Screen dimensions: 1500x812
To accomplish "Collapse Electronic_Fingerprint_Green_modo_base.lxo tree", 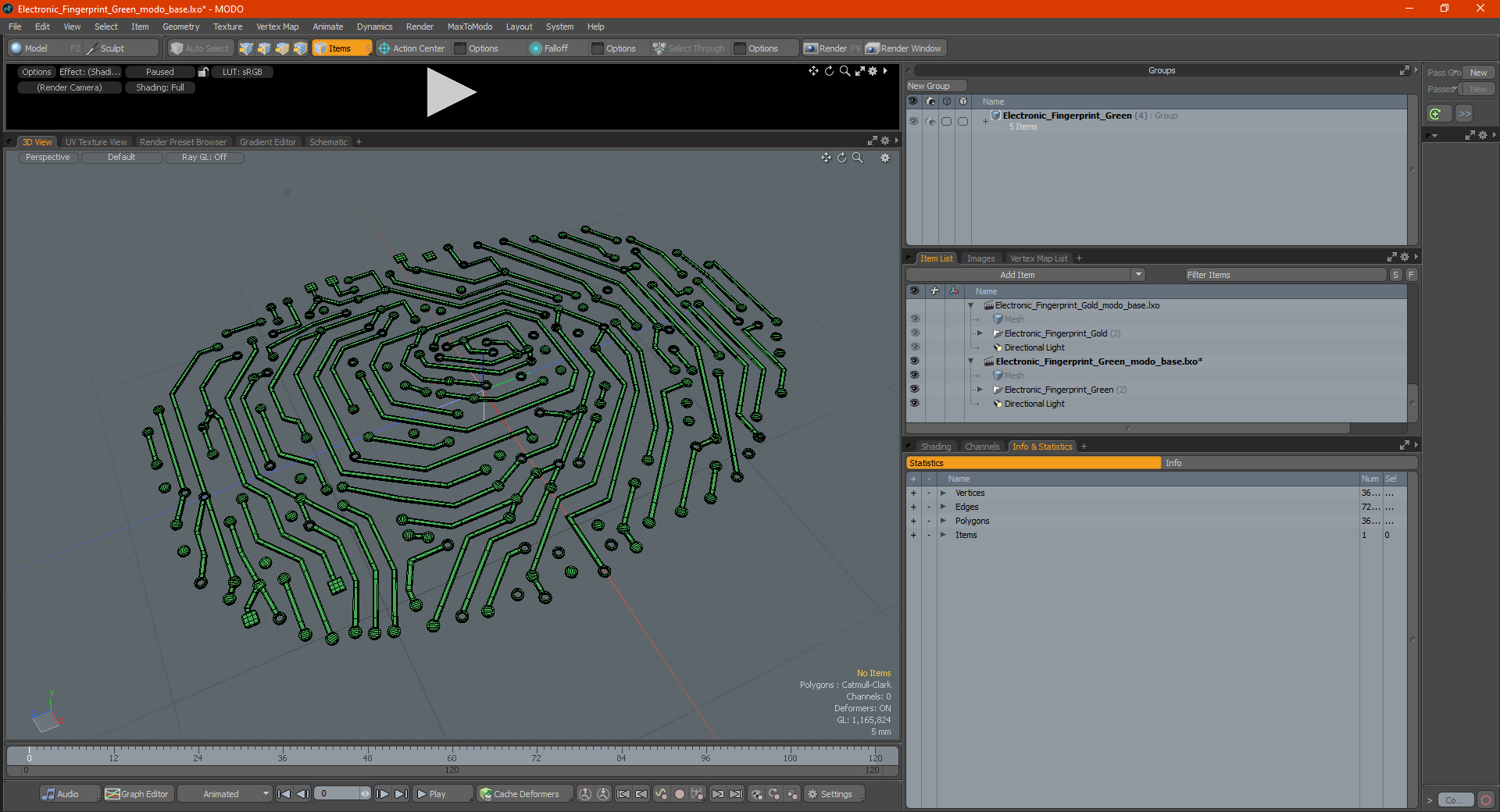I will (x=971, y=361).
